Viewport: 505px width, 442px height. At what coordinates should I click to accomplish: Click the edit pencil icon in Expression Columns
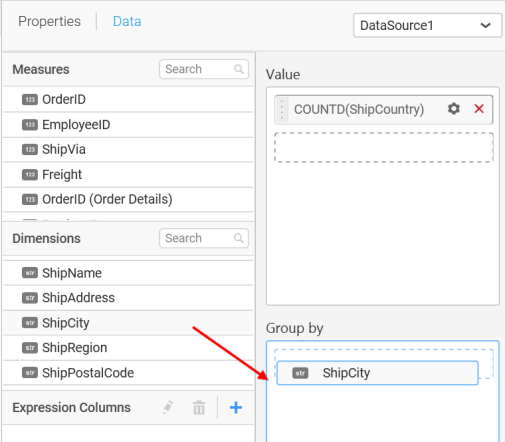point(168,407)
